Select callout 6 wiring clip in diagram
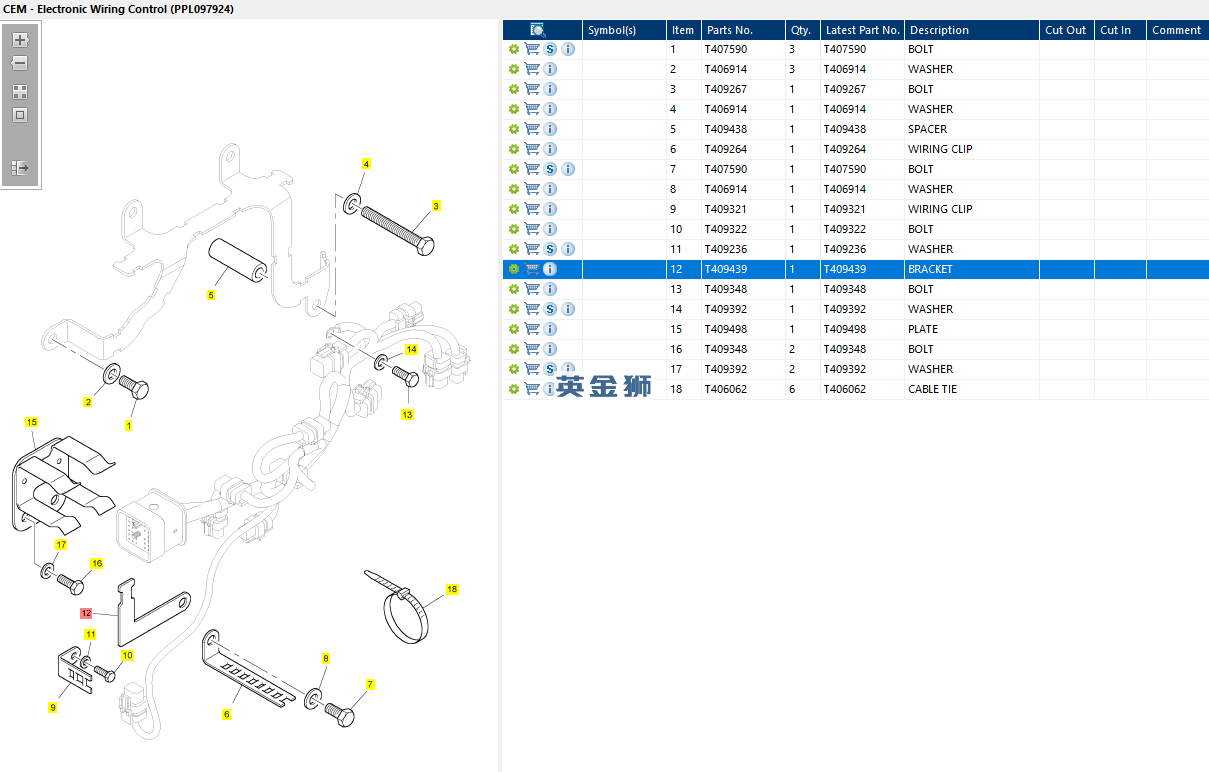 click(227, 714)
